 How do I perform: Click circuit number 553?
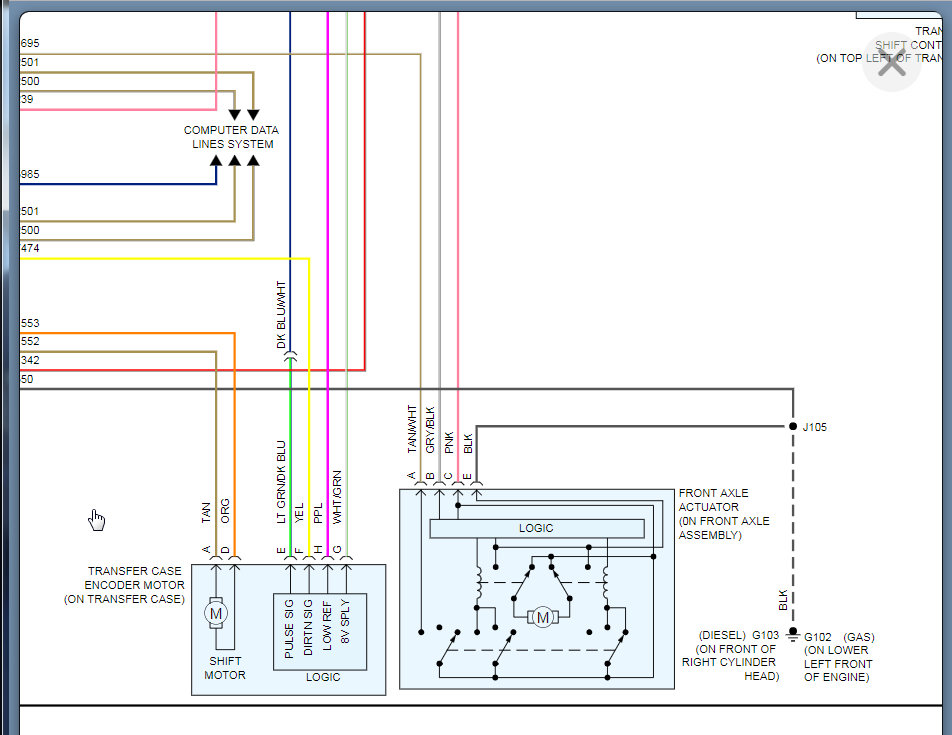coord(30,323)
